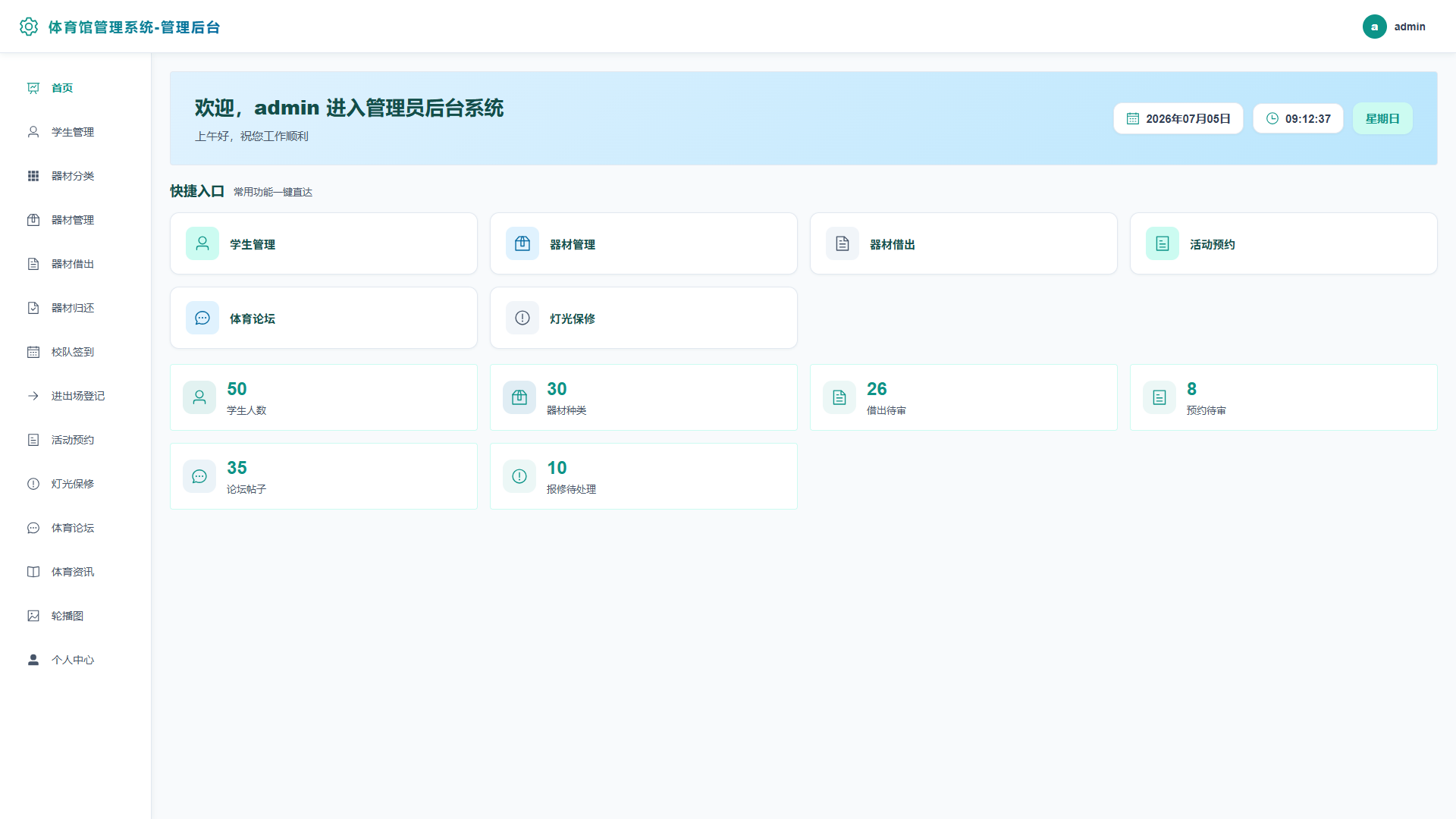
Task: Click the gear logo icon in header
Action: (x=29, y=27)
